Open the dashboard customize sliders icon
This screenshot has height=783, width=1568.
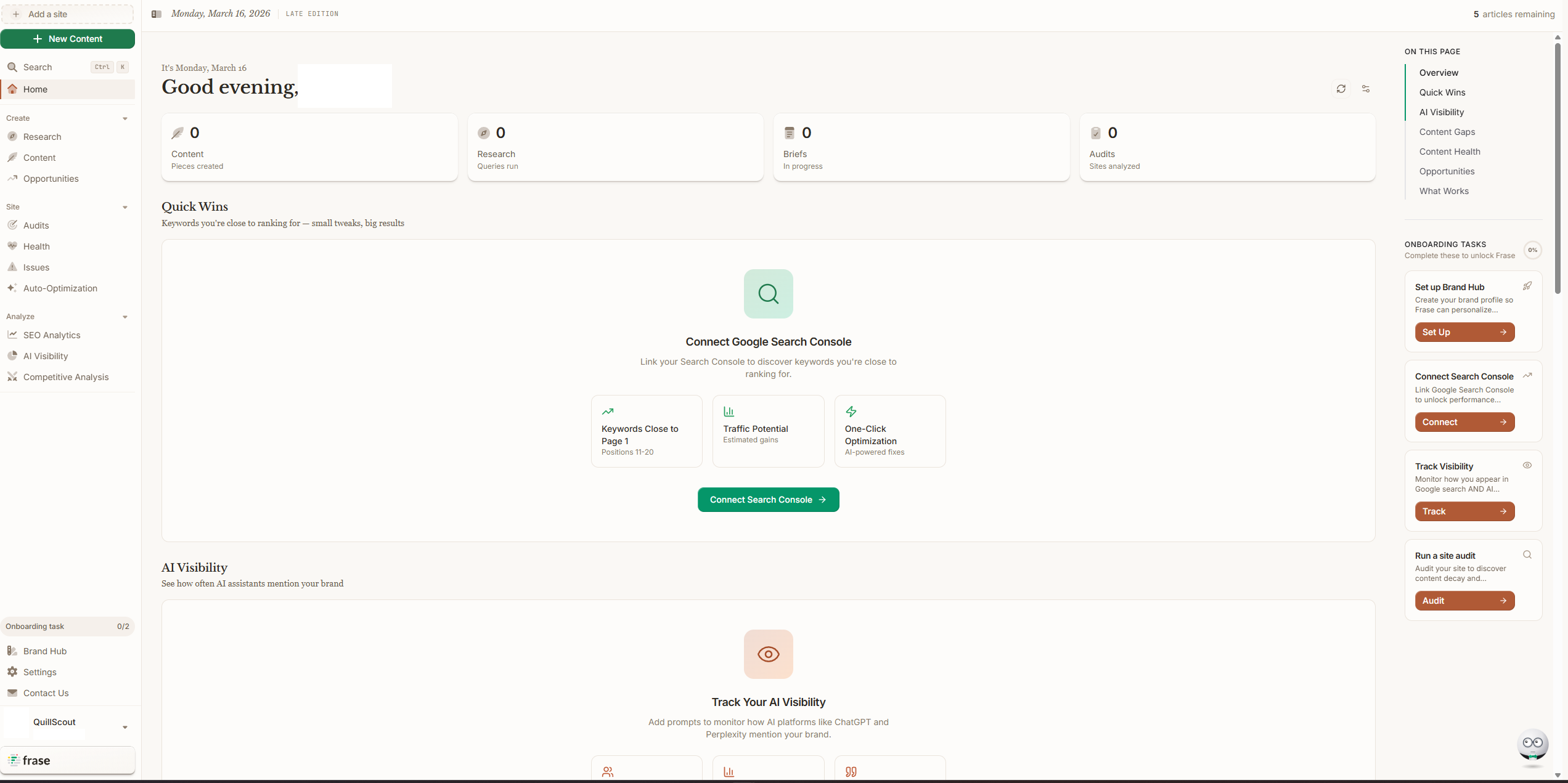[1365, 89]
